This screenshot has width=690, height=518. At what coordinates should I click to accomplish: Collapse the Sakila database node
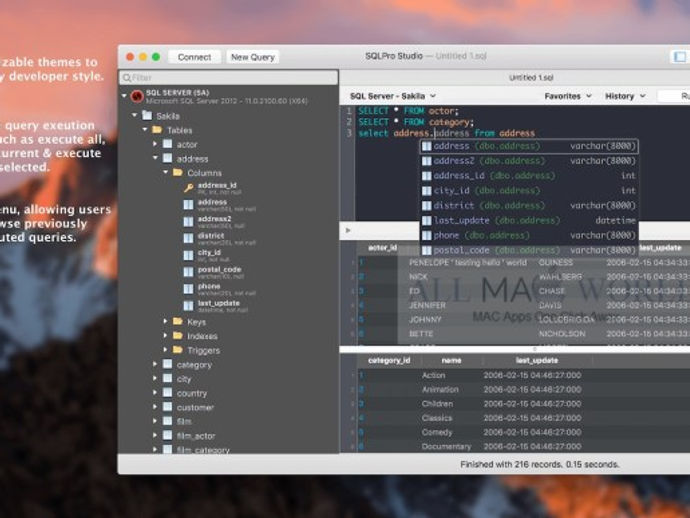pyautogui.click(x=135, y=115)
